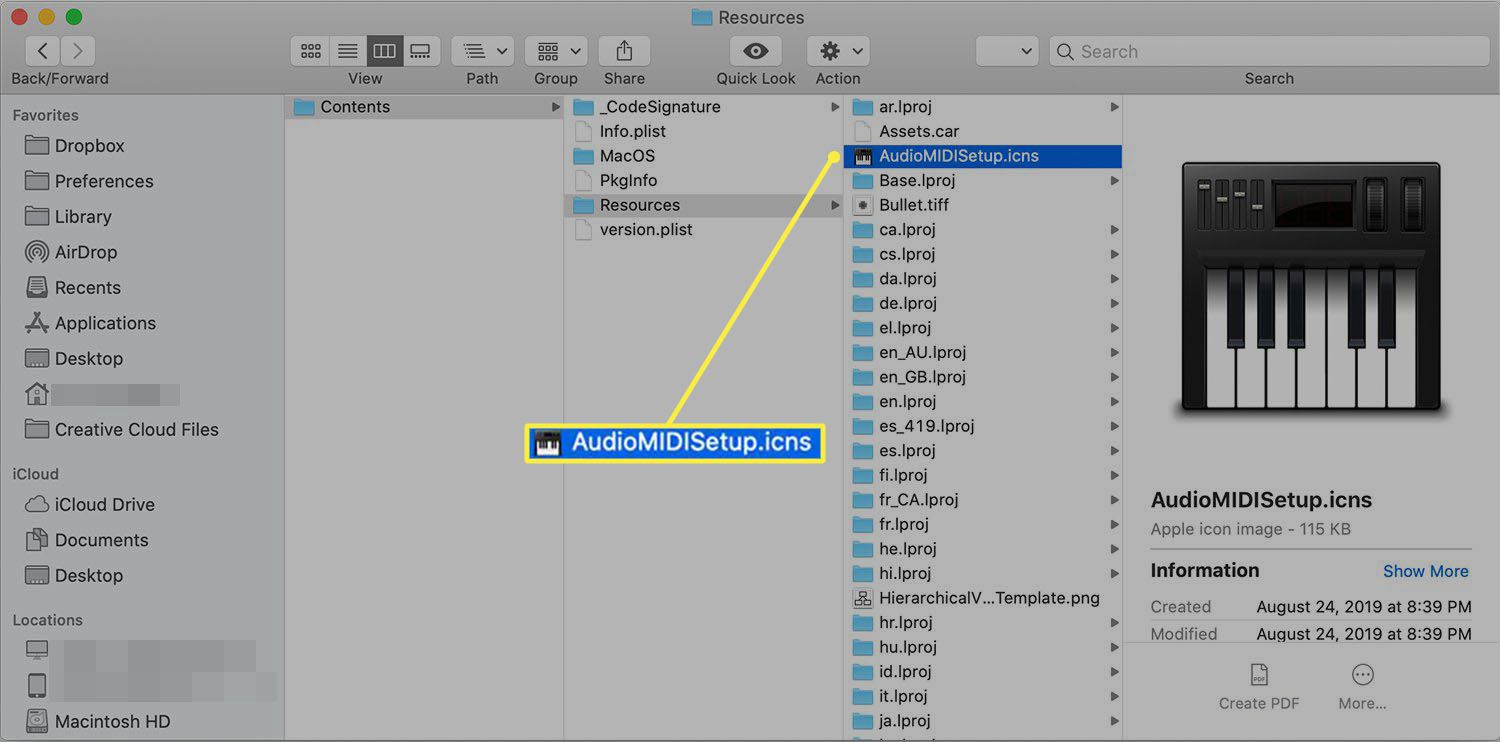1500x742 pixels.
Task: Open Desktop under iCloud
Action: point(74,576)
